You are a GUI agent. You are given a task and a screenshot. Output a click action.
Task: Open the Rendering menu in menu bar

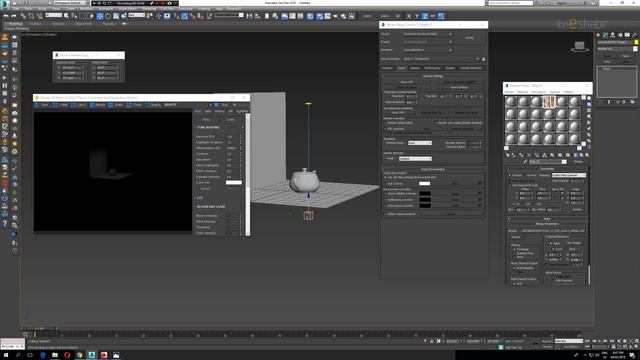click(x=149, y=9)
